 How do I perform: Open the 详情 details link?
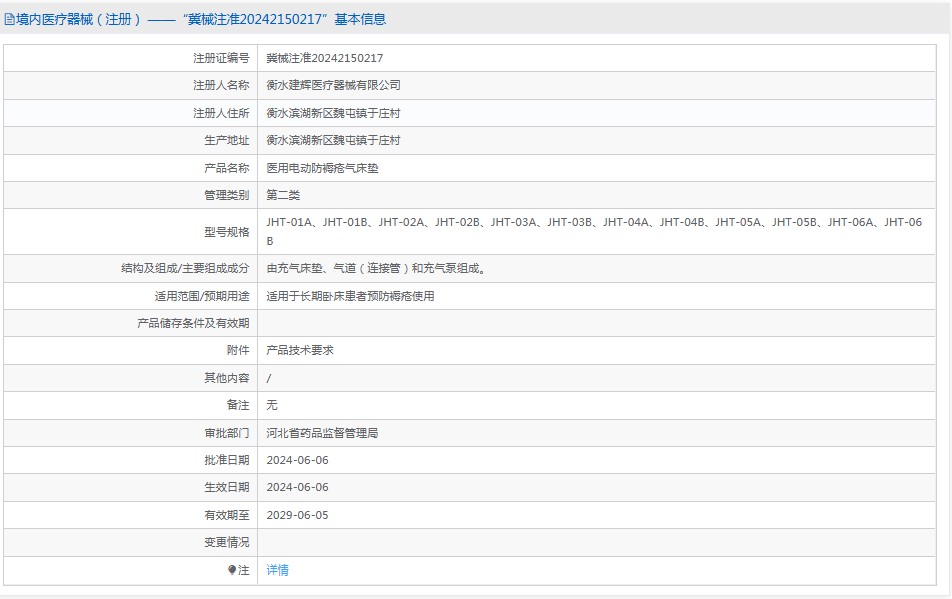tap(276, 569)
